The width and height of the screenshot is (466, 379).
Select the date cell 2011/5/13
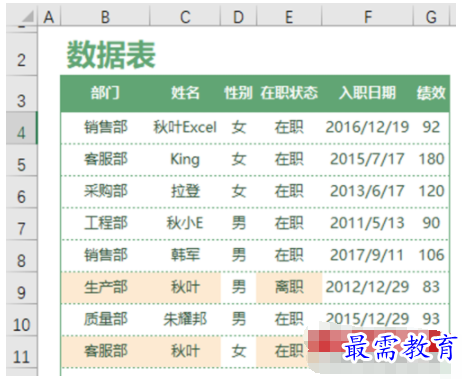point(368,224)
